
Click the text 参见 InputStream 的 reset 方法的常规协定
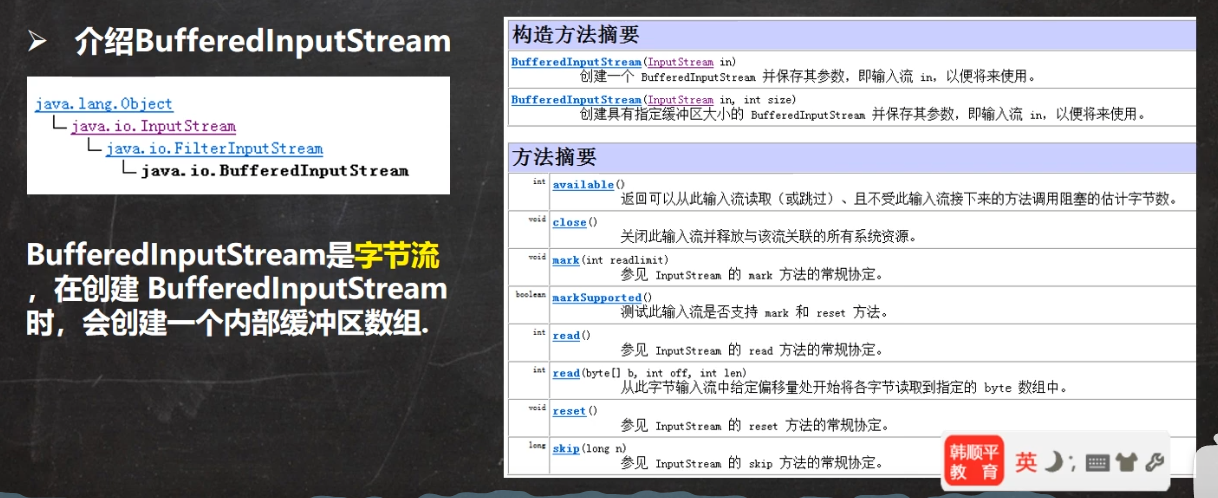click(755, 426)
